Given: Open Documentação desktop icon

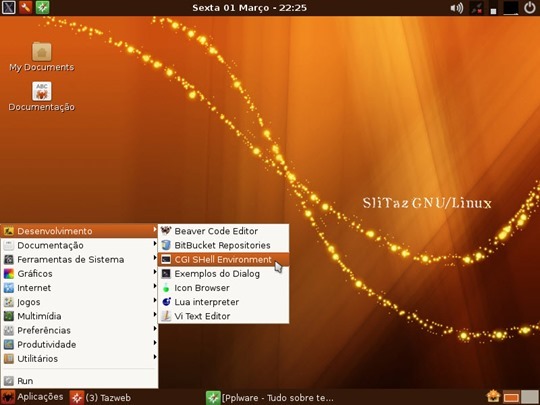Looking at the screenshot, I should [x=42, y=96].
